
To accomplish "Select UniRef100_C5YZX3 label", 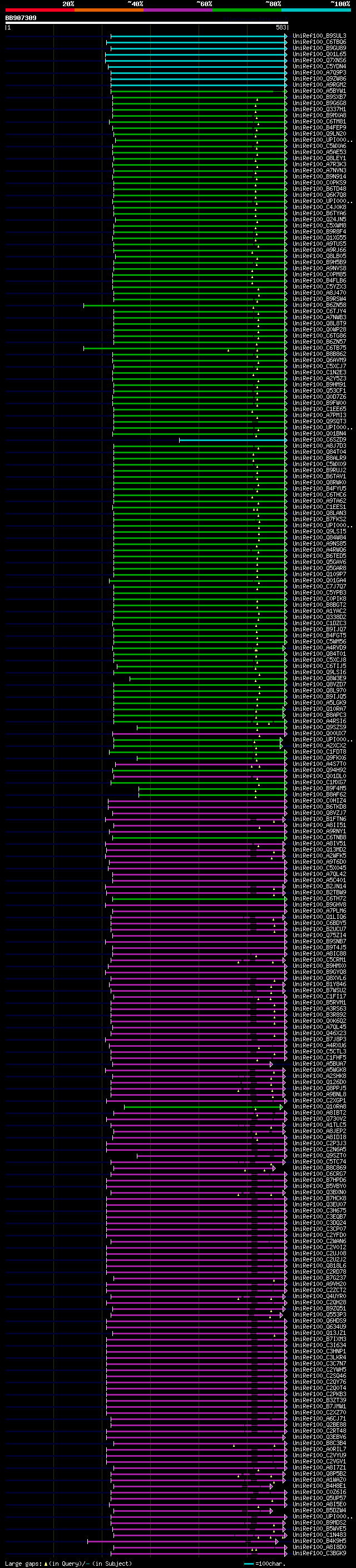I will (319, 286).
